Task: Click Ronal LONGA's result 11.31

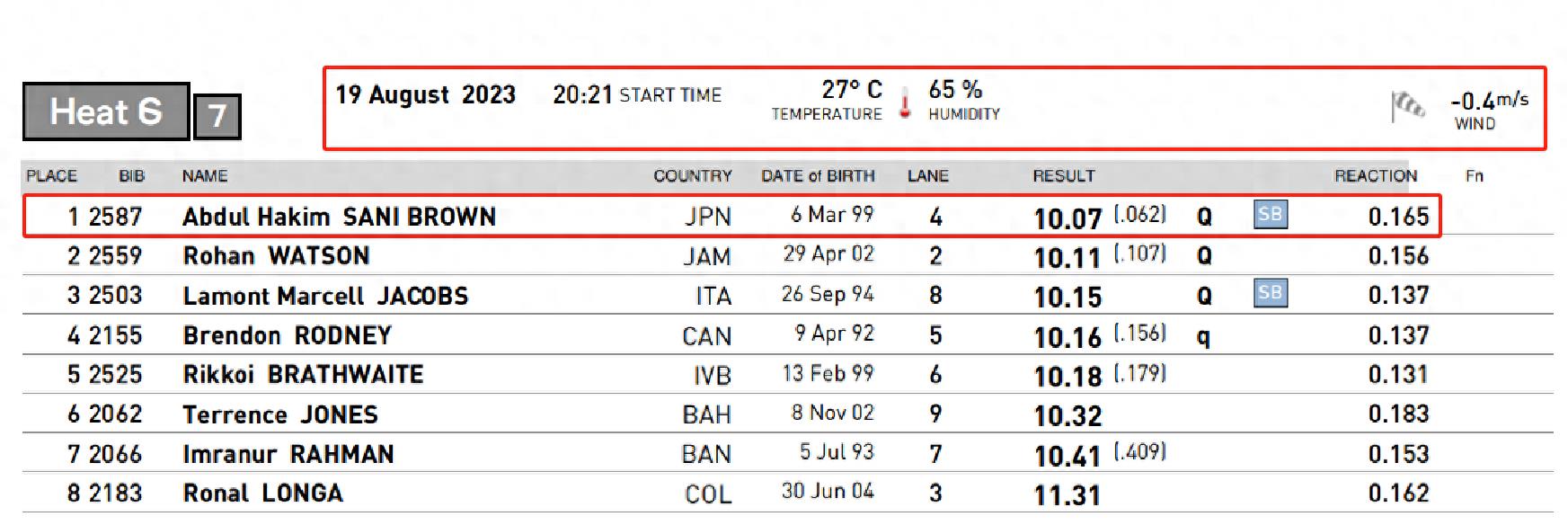Action: coord(1067,494)
